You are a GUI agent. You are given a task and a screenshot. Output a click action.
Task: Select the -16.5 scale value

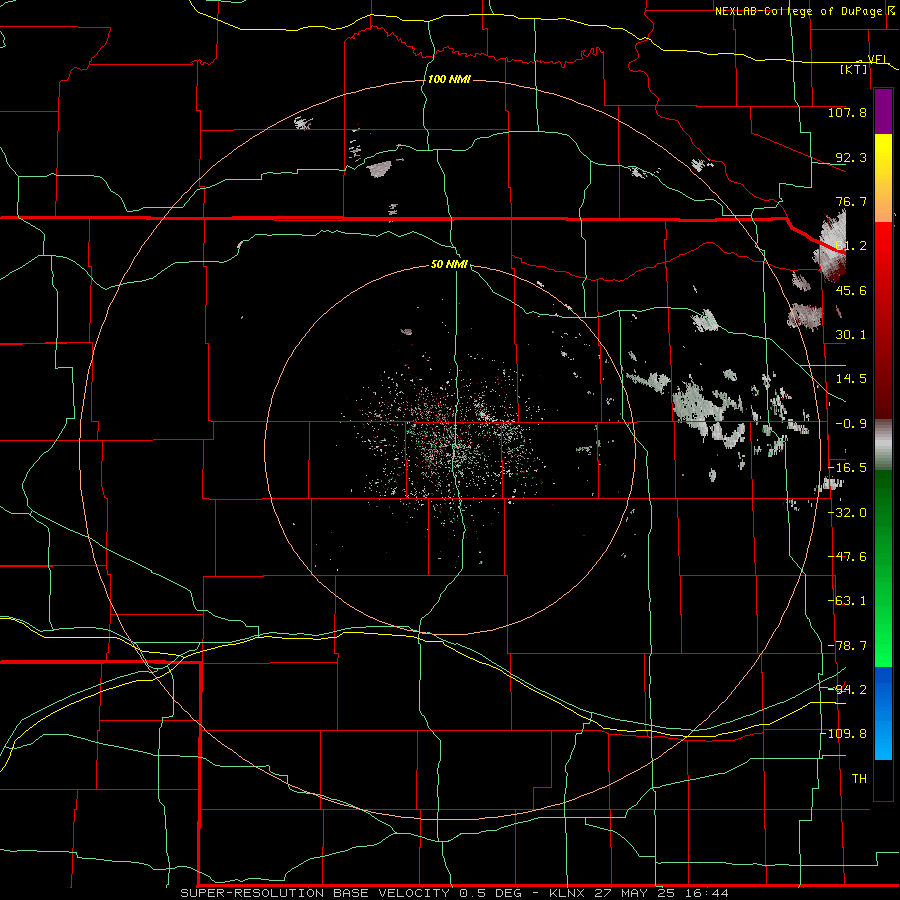point(847,468)
